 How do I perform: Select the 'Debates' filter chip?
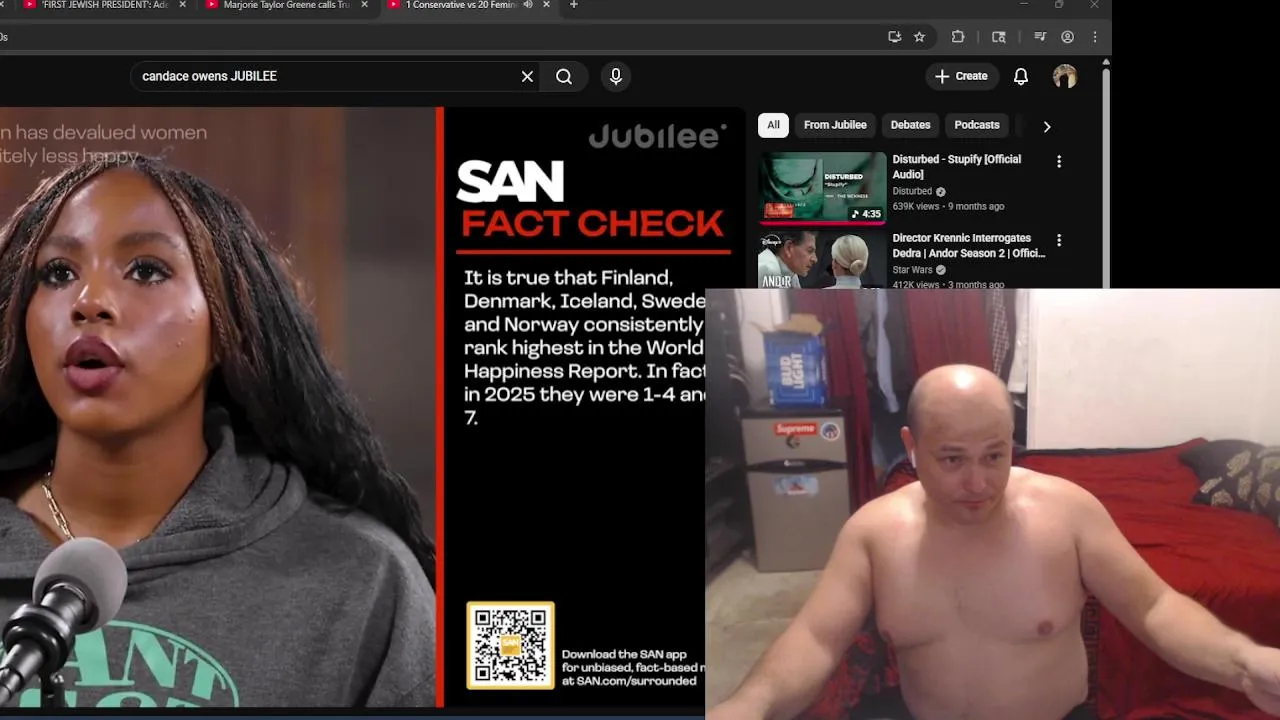point(910,125)
